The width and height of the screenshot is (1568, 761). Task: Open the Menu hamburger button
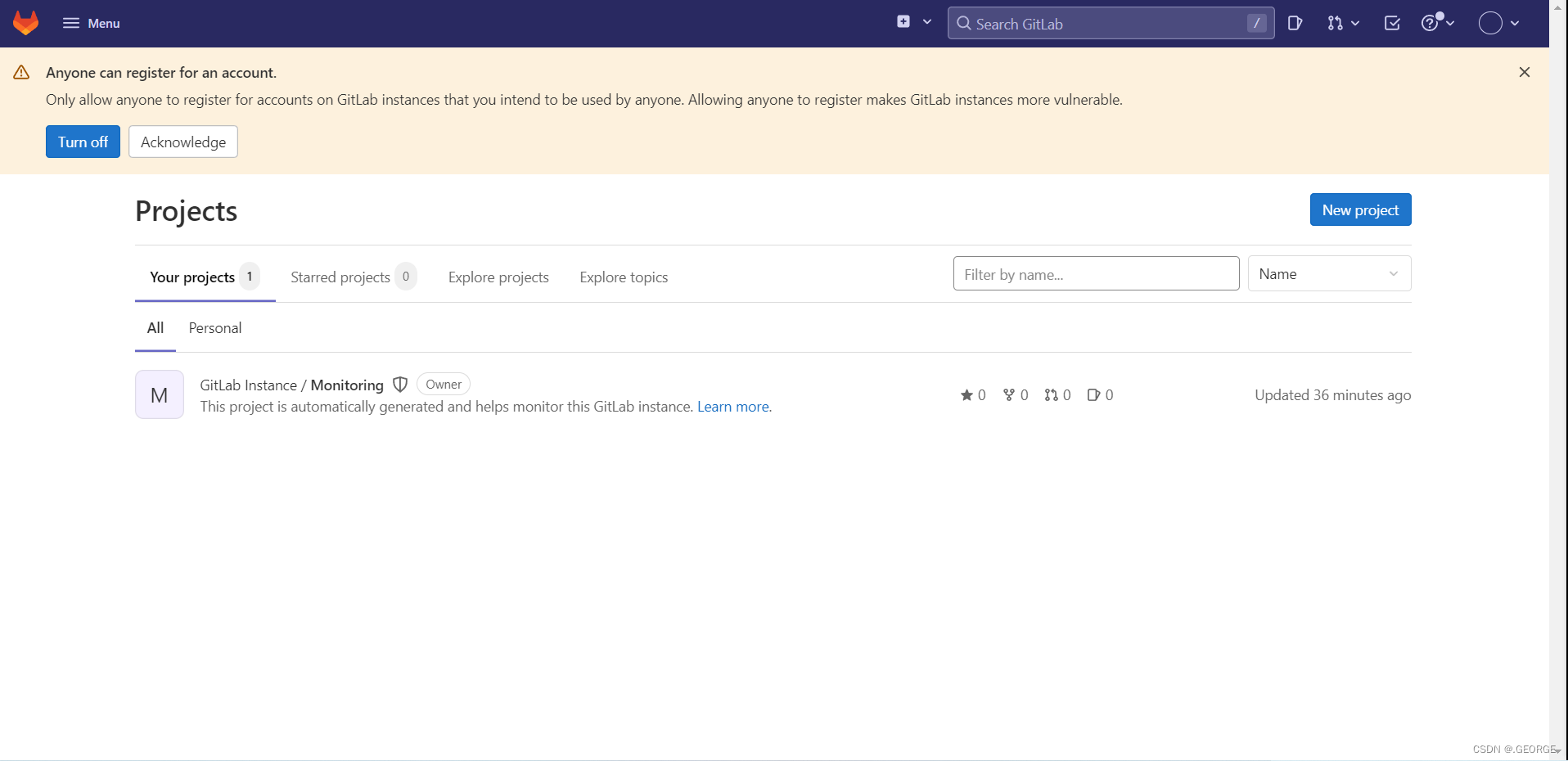pos(91,23)
